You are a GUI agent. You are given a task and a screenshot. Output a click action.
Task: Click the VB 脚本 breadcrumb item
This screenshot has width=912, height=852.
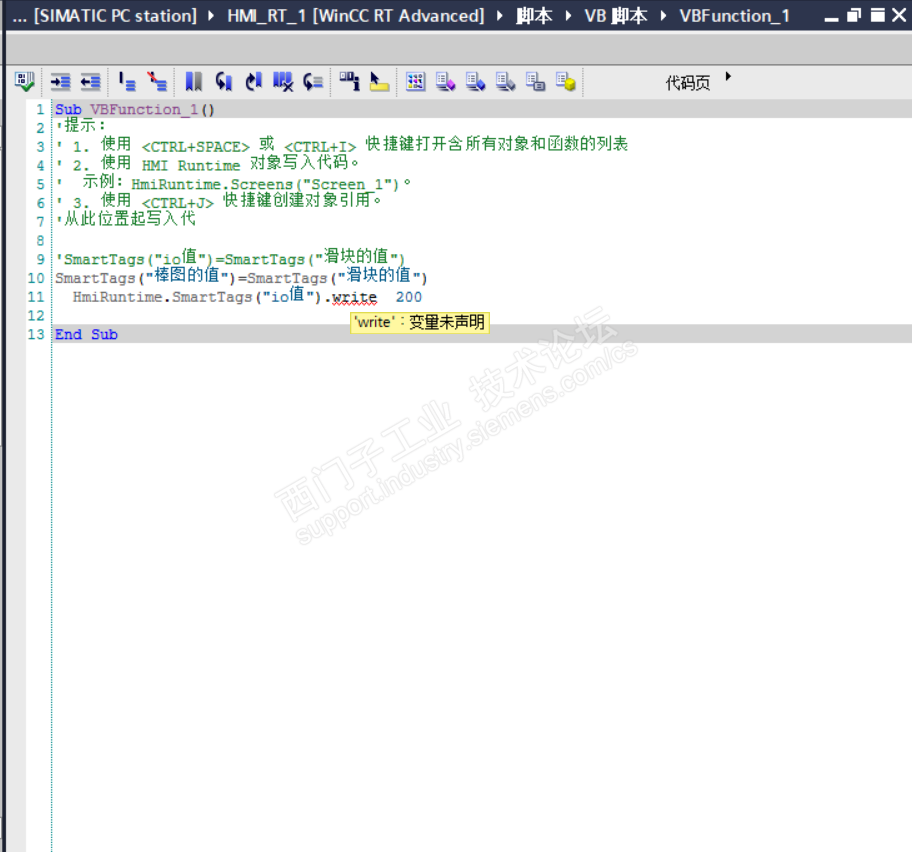point(615,16)
